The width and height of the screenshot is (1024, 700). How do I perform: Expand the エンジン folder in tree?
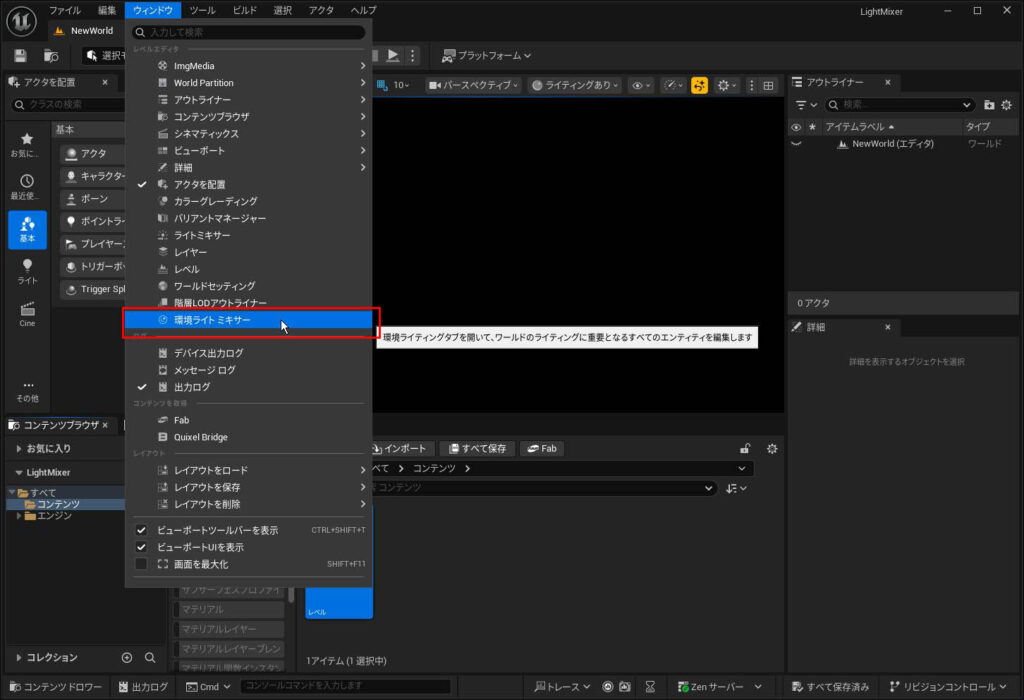tap(19, 516)
